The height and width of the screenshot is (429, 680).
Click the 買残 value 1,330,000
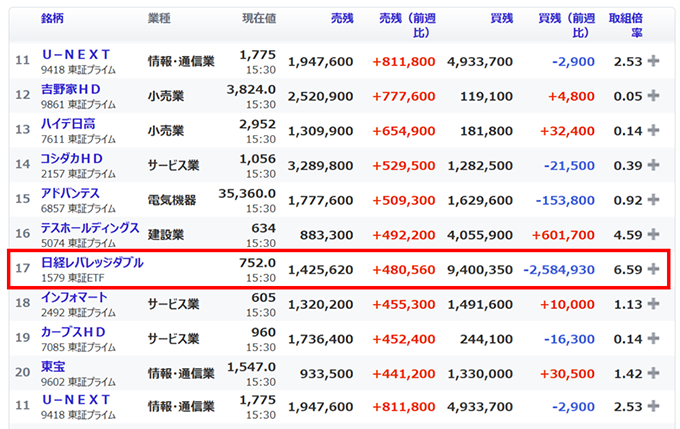point(480,374)
